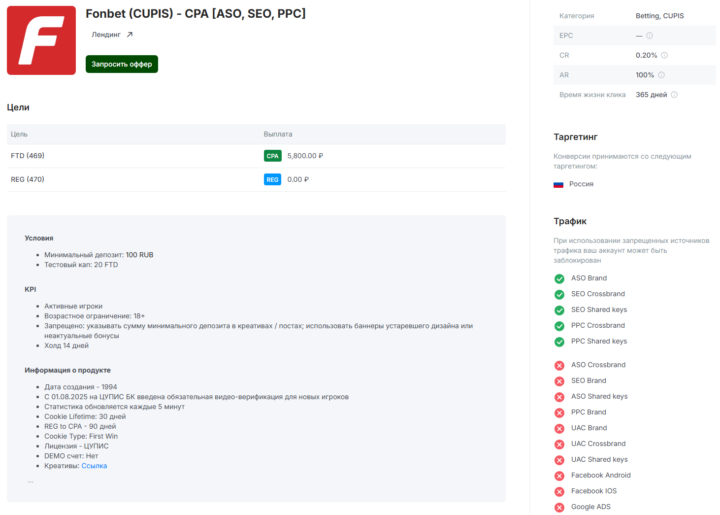Click the ASO Brand traffic label

589,278
